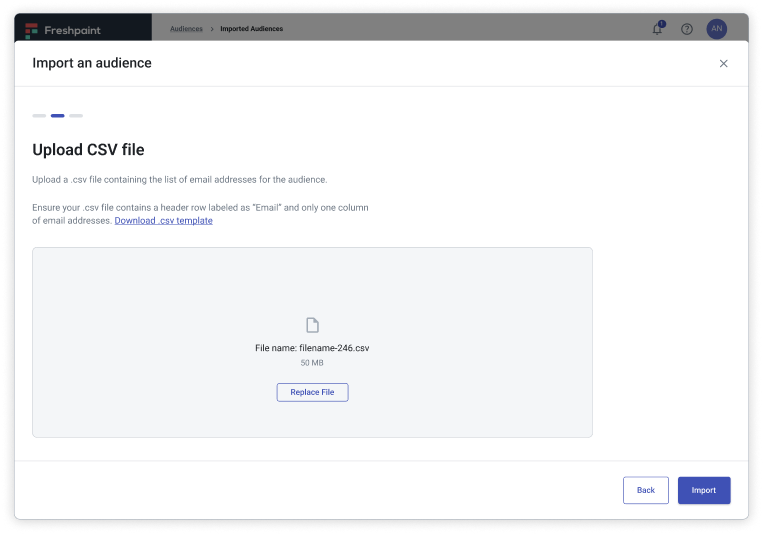Jump to the third step indicator
Viewport: 763px width, 534px height.
tap(76, 116)
